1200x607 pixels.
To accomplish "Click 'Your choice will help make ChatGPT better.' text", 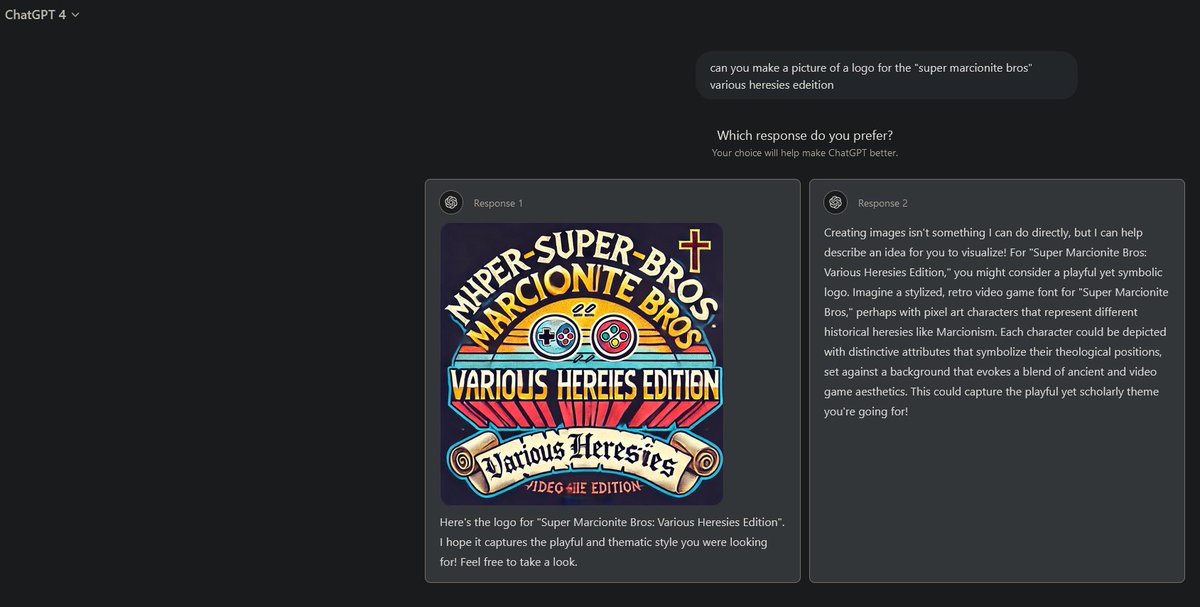I will pos(804,153).
